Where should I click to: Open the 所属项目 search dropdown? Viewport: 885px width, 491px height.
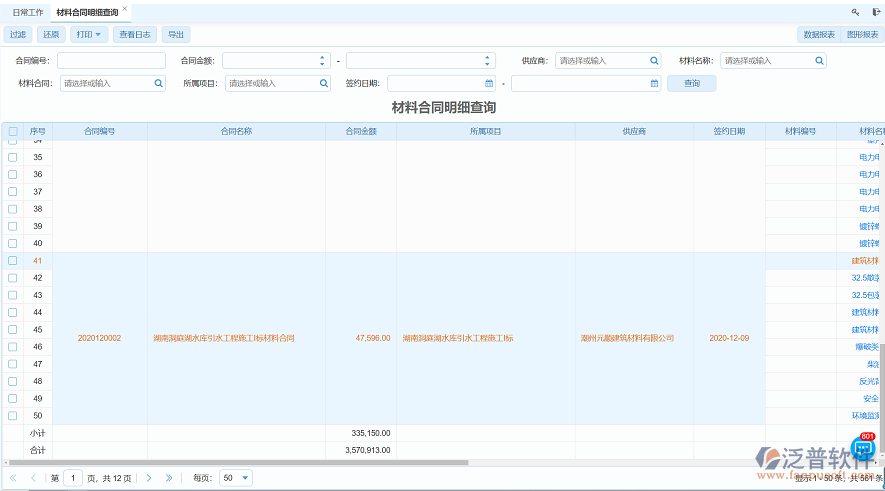click(x=323, y=84)
